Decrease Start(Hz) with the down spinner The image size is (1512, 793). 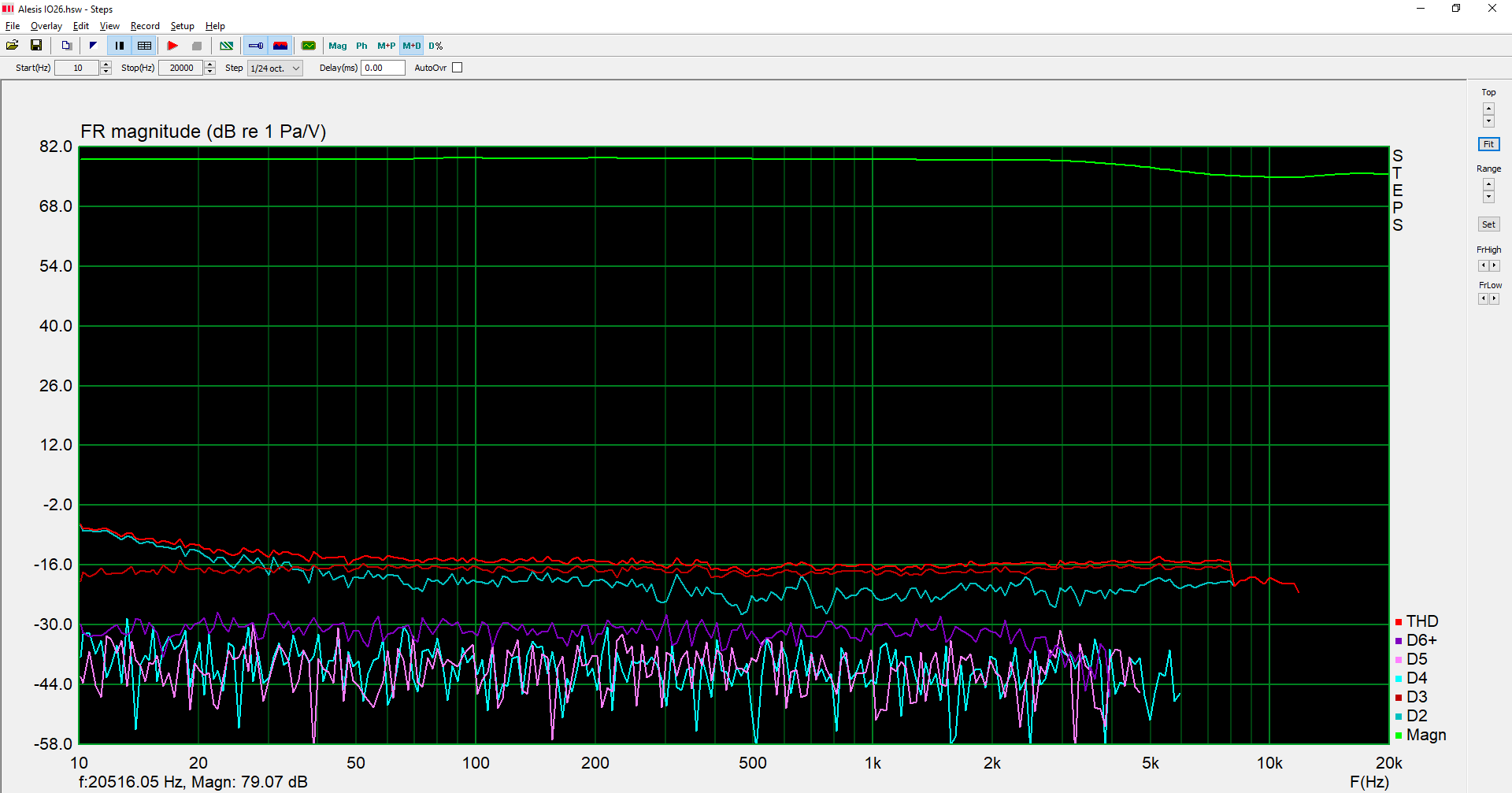coord(106,72)
